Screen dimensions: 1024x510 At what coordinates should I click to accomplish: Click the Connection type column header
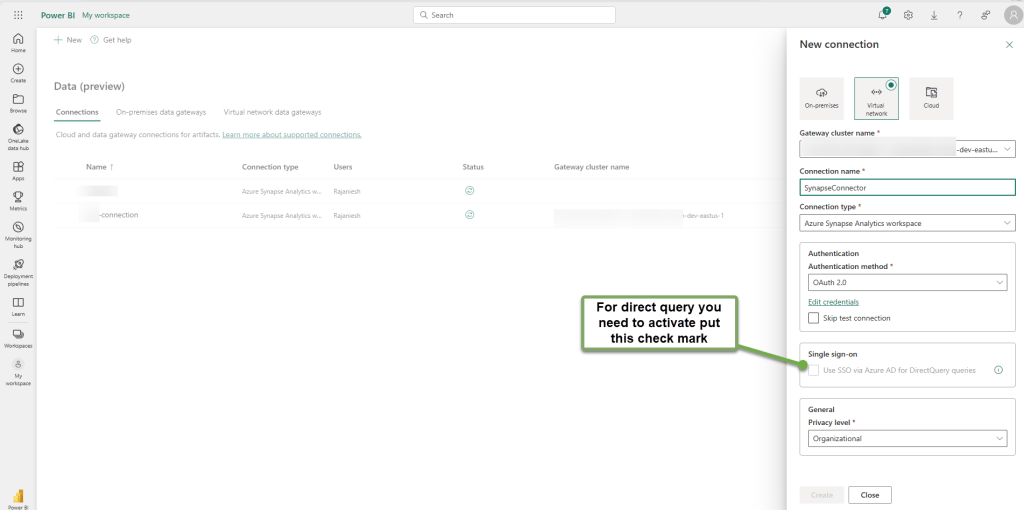(x=270, y=167)
